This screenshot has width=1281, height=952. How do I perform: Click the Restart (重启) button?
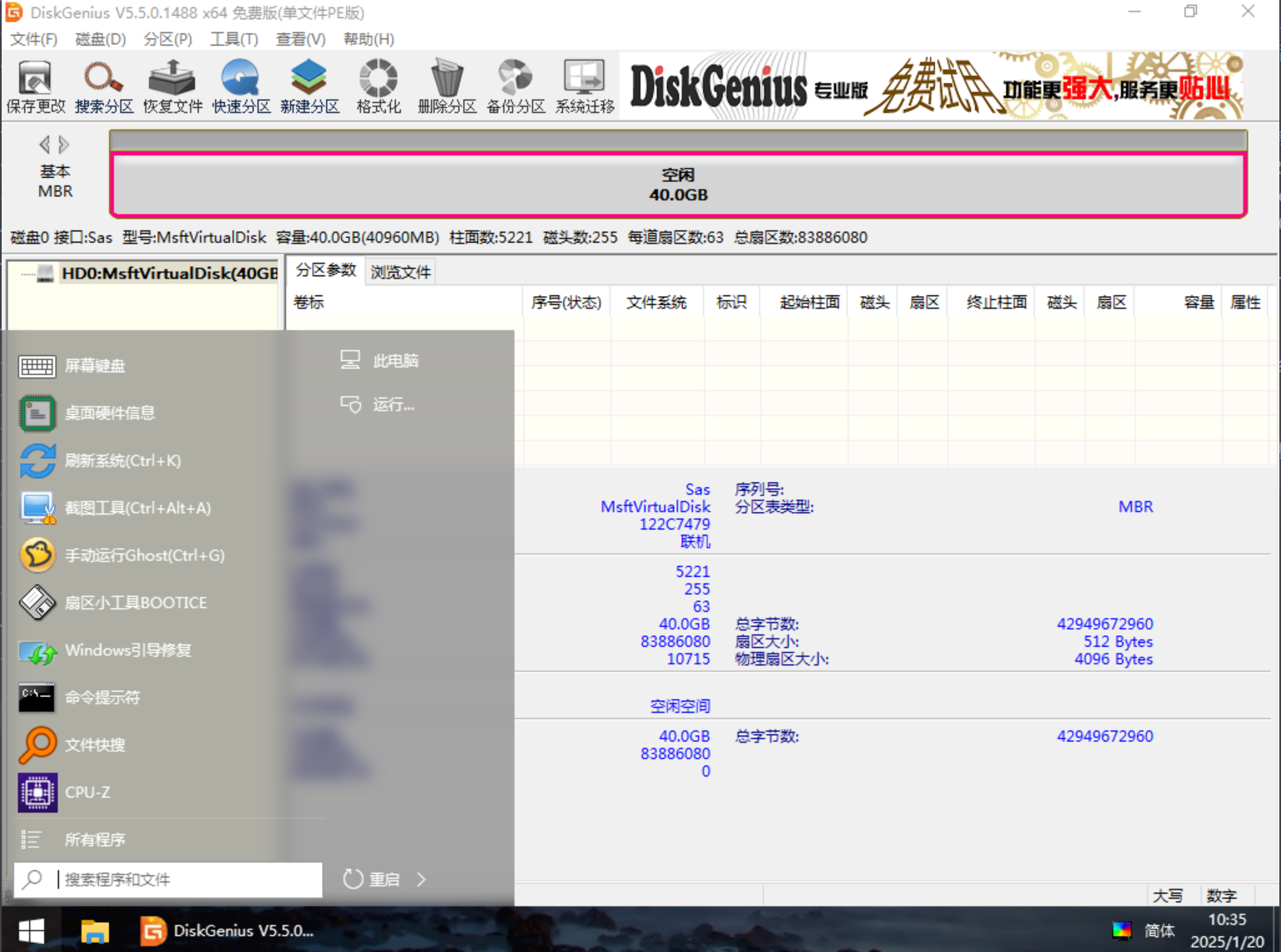pyautogui.click(x=372, y=879)
